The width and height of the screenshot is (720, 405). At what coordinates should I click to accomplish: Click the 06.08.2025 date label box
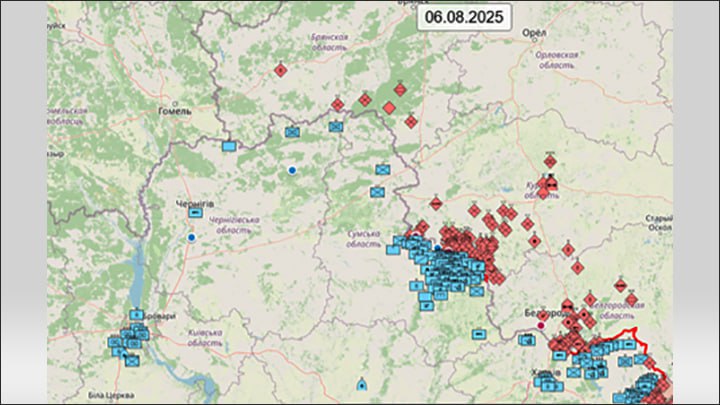tap(464, 17)
